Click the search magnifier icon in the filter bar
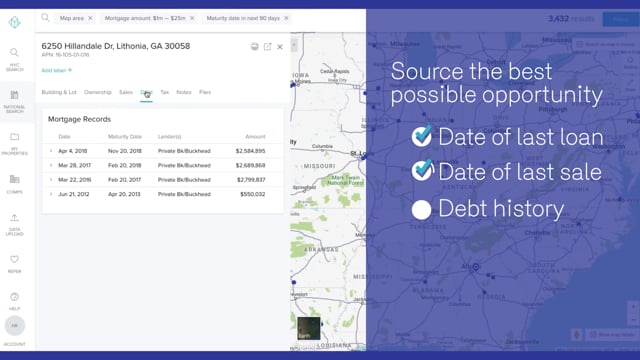This screenshot has width=640, height=360. tap(45, 18)
